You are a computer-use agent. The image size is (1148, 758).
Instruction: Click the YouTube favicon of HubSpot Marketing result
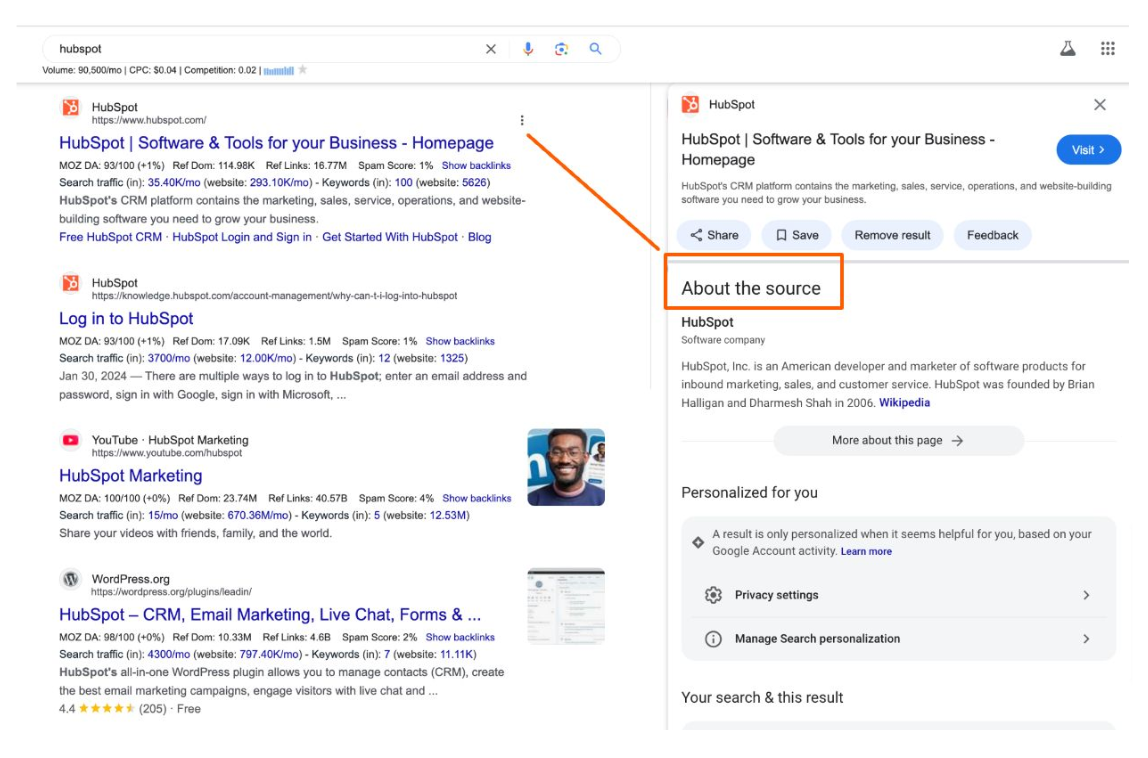pyautogui.click(x=71, y=440)
